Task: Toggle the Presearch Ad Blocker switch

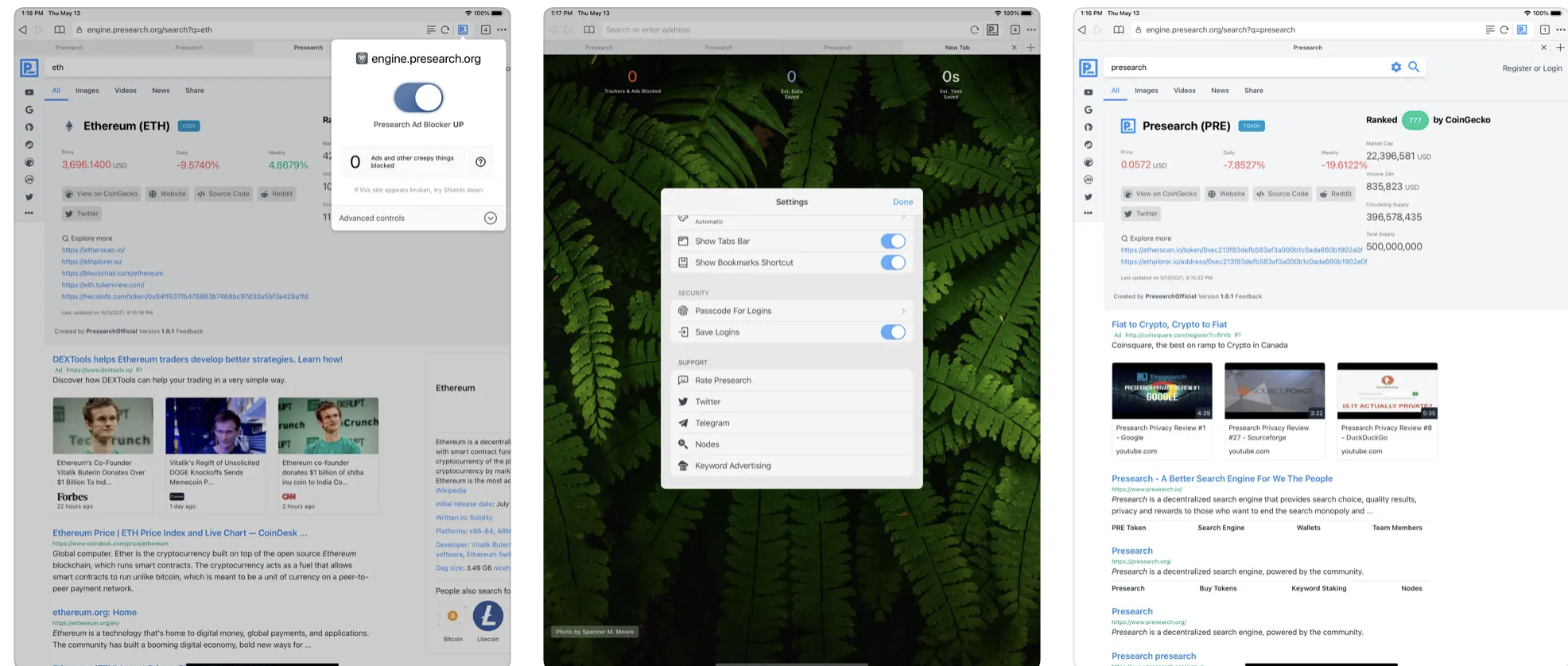Action: click(x=418, y=98)
